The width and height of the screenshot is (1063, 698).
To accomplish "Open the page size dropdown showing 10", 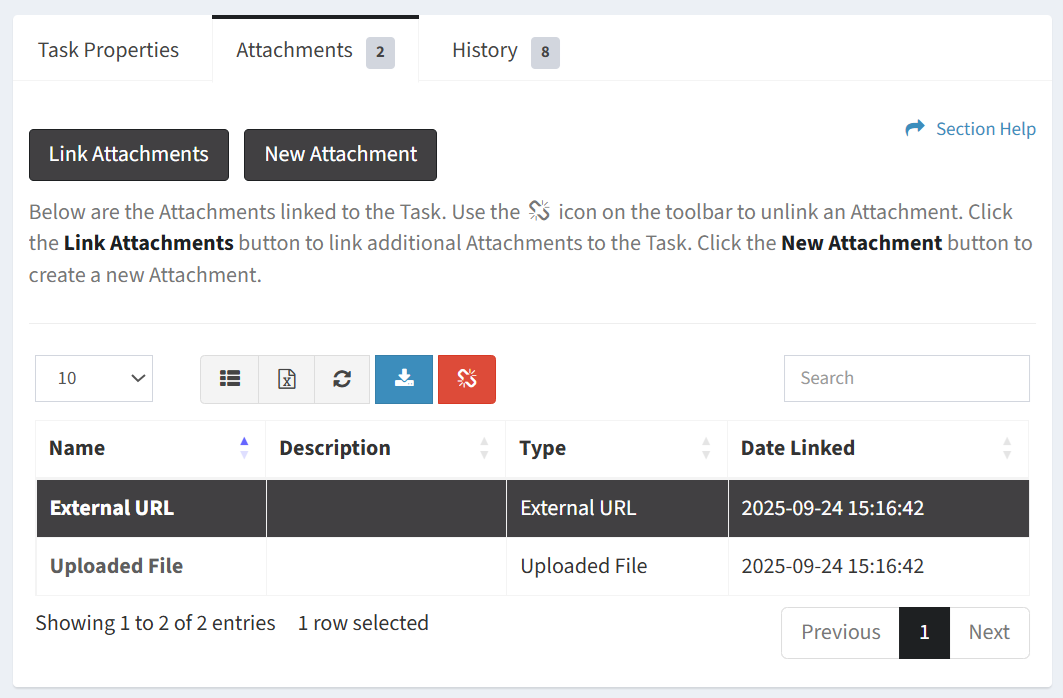I will click(x=94, y=378).
